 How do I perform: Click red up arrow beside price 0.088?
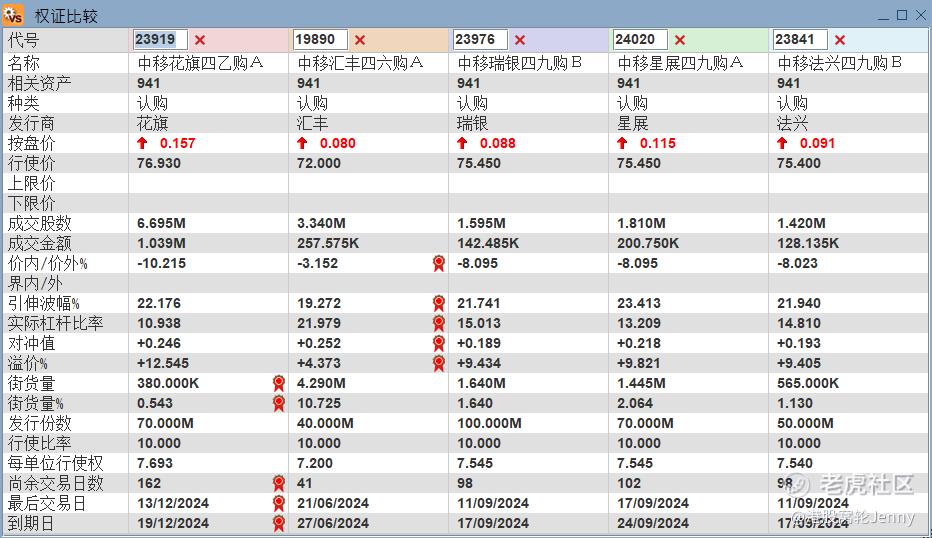click(462, 143)
